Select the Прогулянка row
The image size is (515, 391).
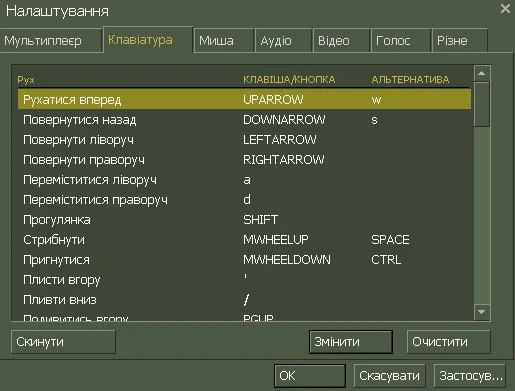coord(244,220)
